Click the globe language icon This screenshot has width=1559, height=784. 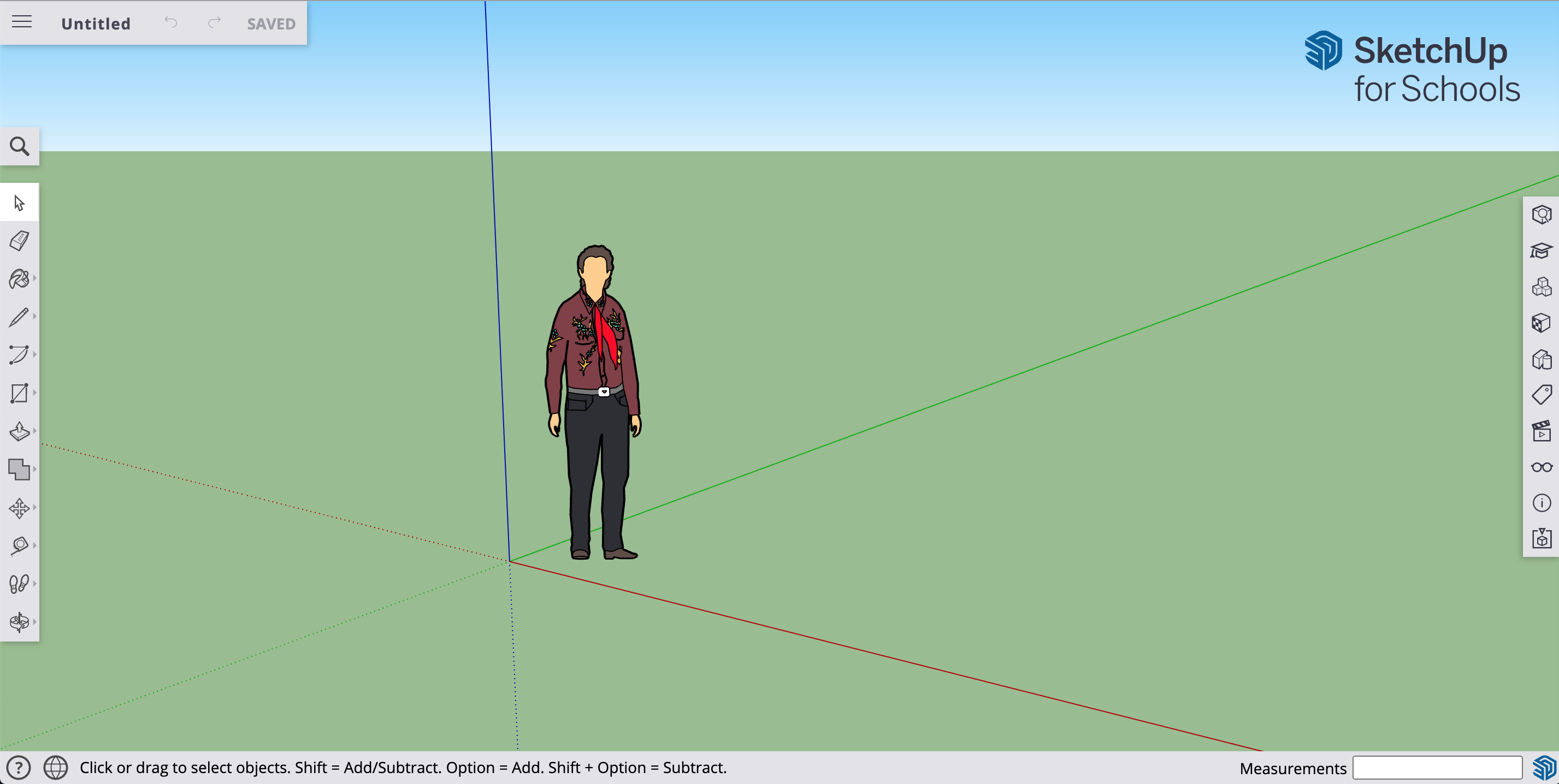[x=56, y=768]
